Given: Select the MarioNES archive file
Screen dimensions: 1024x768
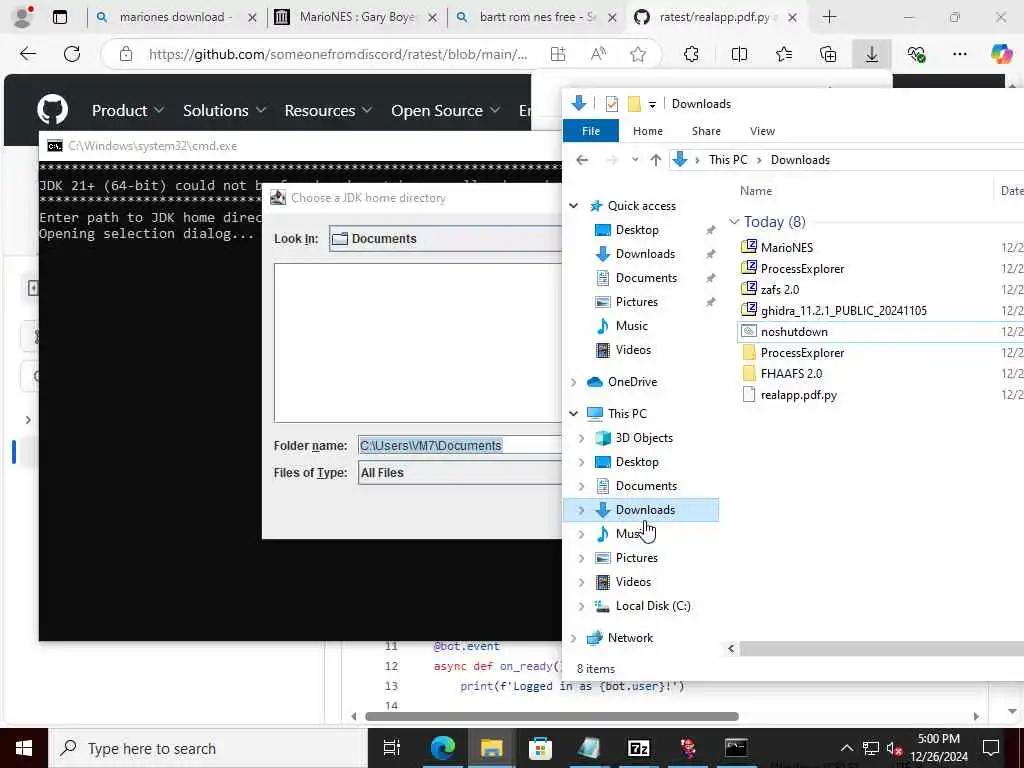Looking at the screenshot, I should click(x=786, y=248).
